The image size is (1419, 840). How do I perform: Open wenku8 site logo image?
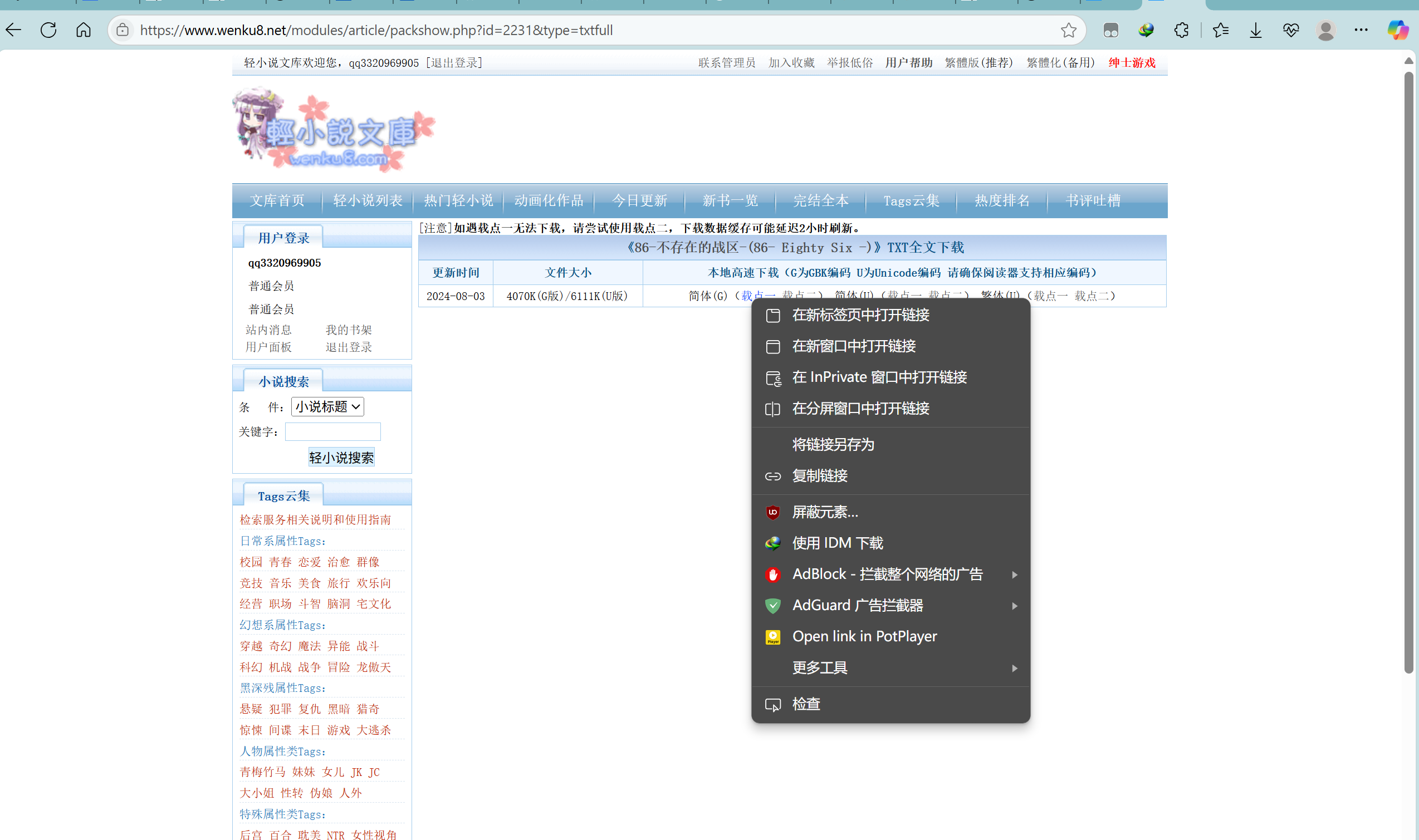pyautogui.click(x=334, y=130)
